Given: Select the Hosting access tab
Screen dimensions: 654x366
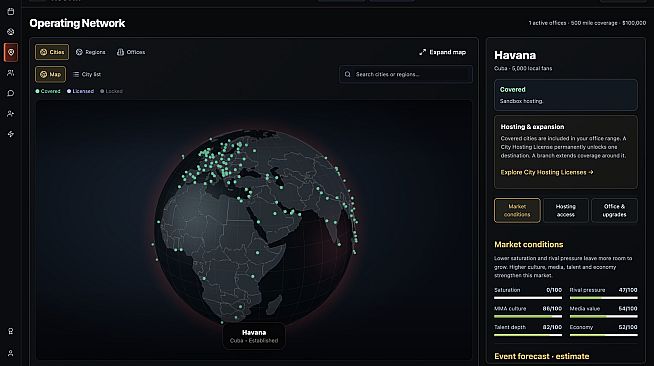Looking at the screenshot, I should click(566, 211).
